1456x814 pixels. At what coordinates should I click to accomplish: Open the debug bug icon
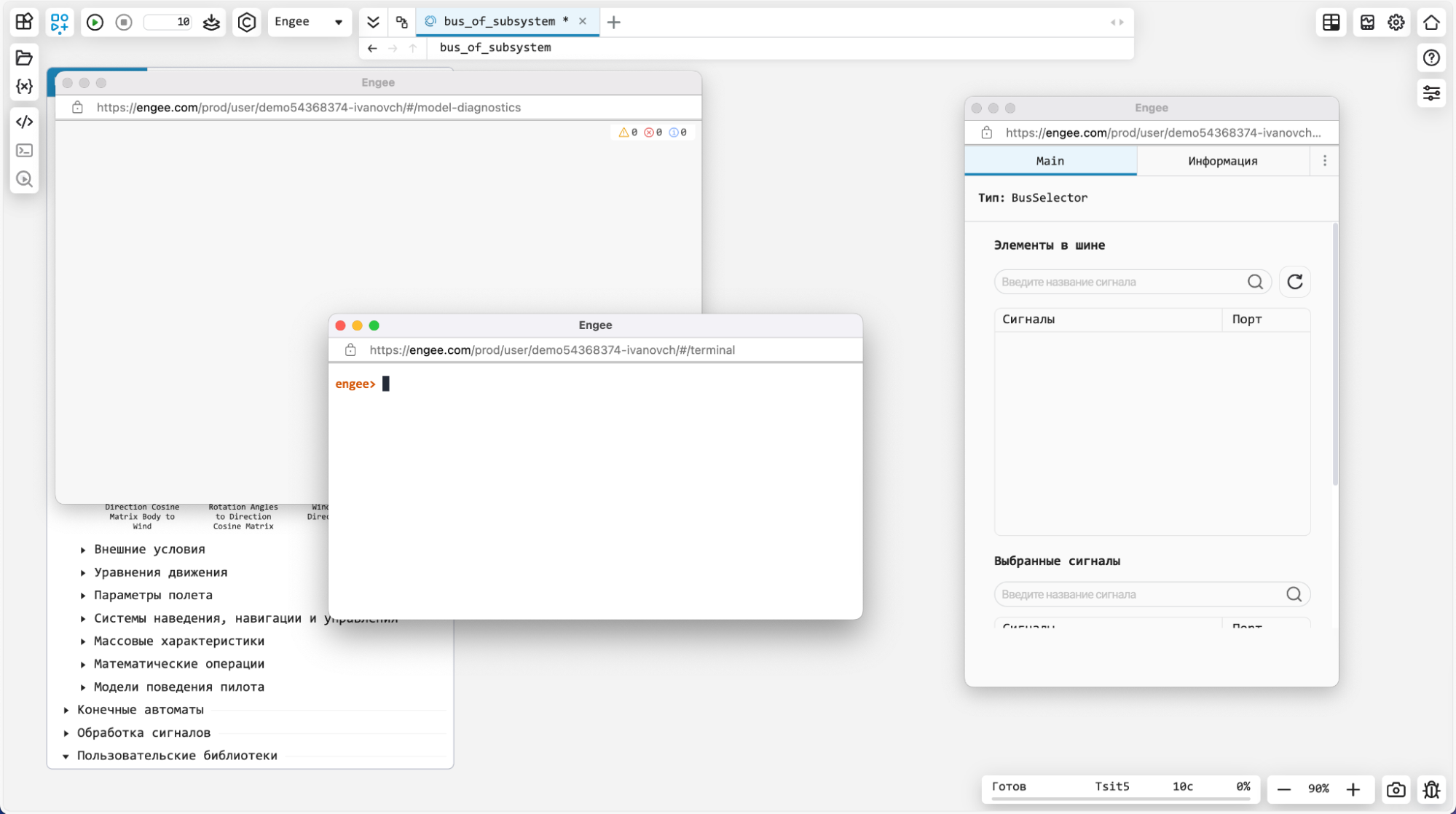pos(1431,789)
